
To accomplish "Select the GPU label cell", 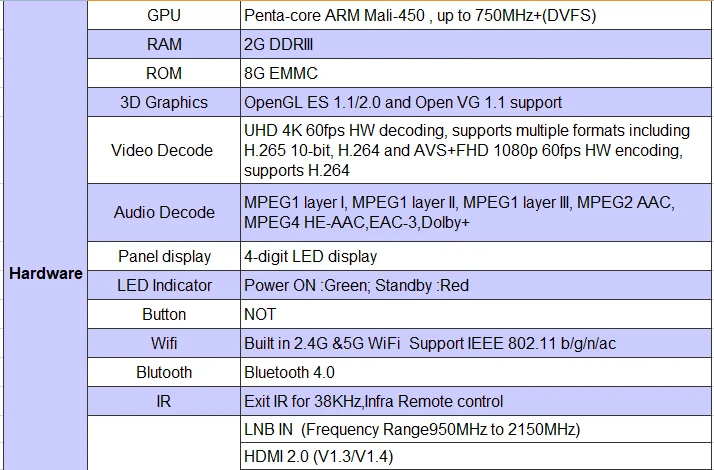I will tap(164, 15).
